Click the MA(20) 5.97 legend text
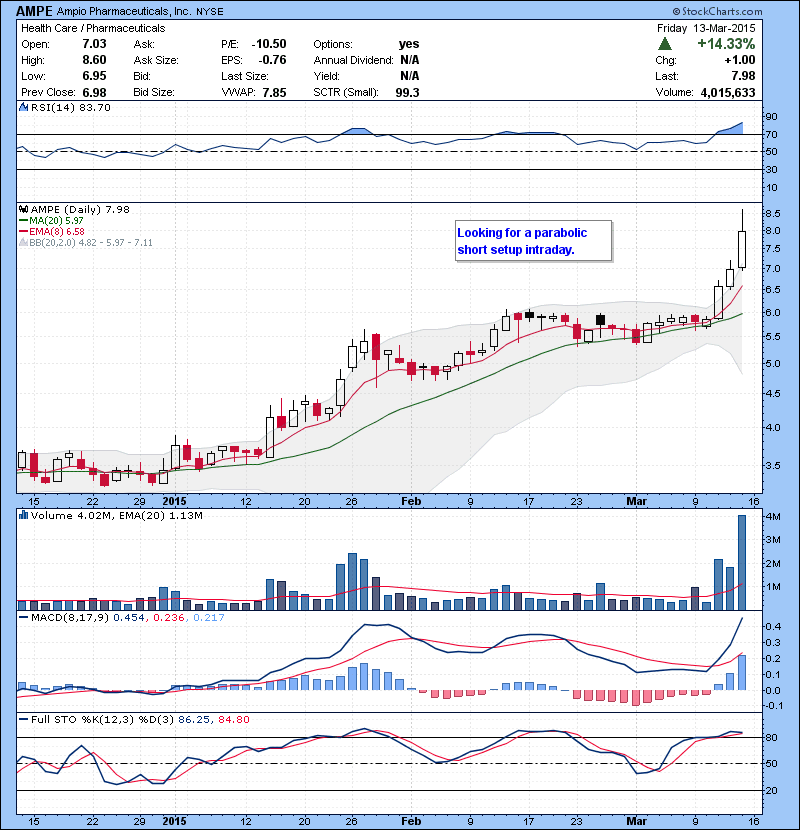800x830 pixels. click(56, 220)
